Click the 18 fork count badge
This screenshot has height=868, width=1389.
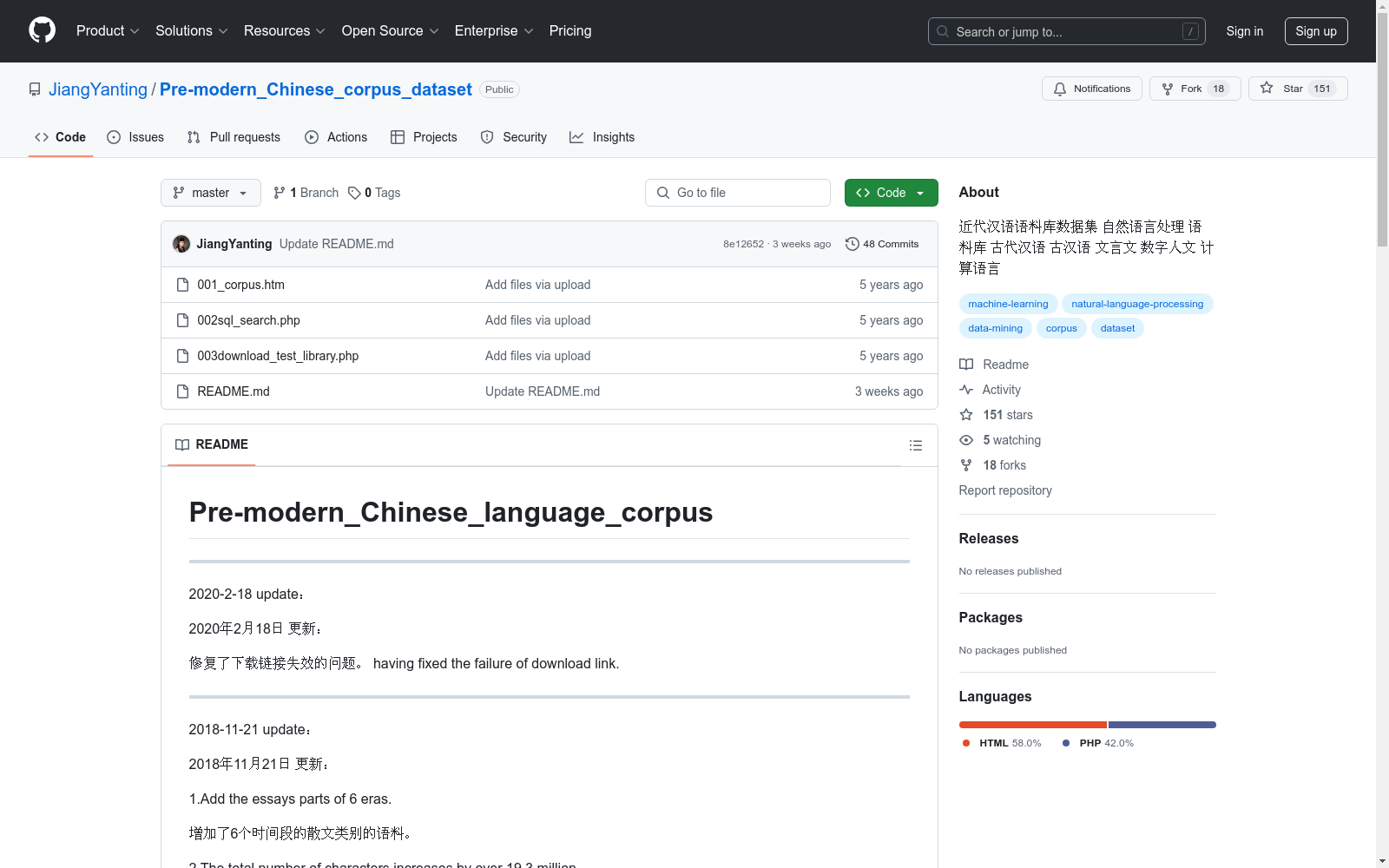tap(1219, 89)
